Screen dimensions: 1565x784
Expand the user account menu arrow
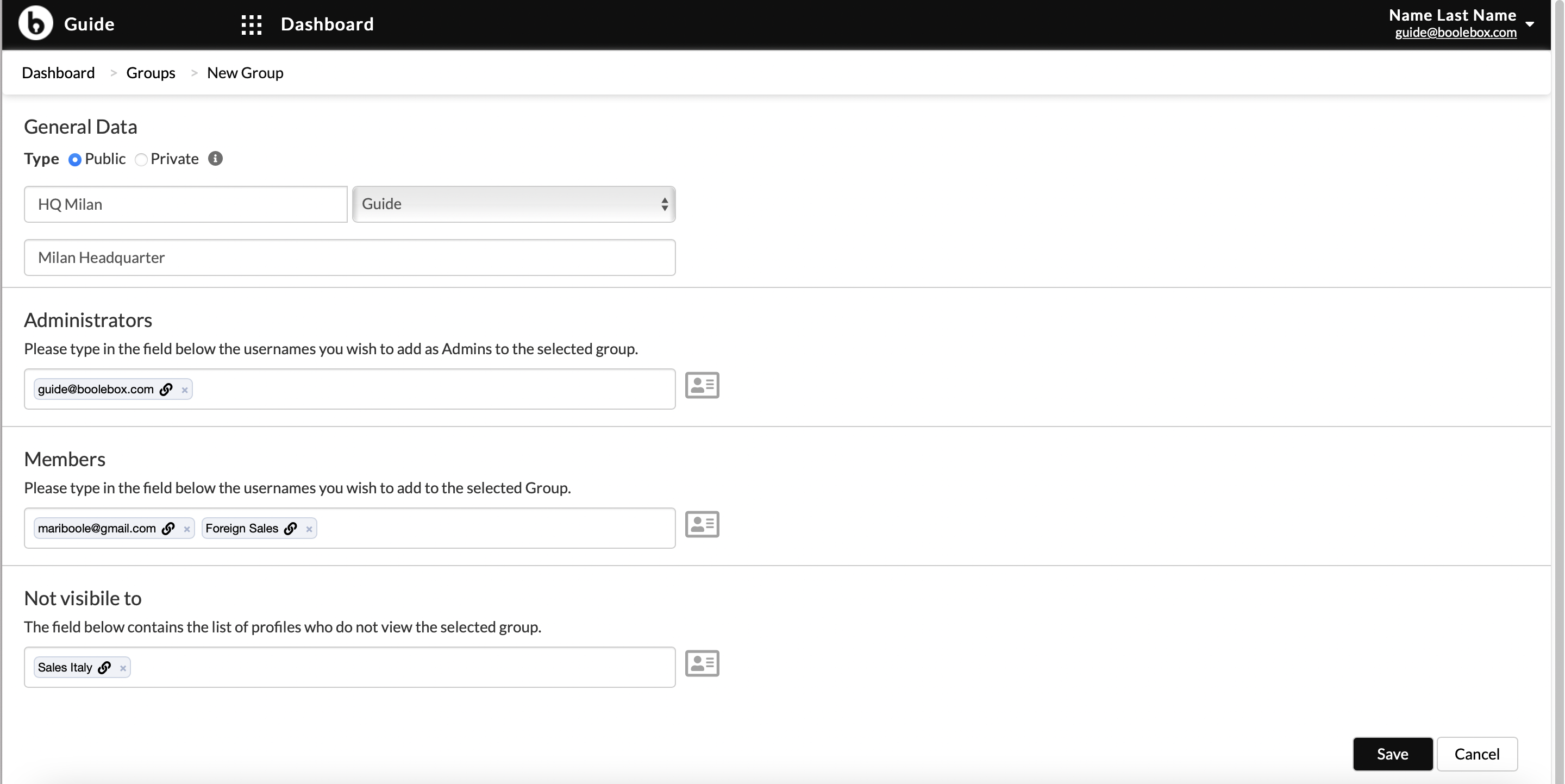pos(1530,24)
